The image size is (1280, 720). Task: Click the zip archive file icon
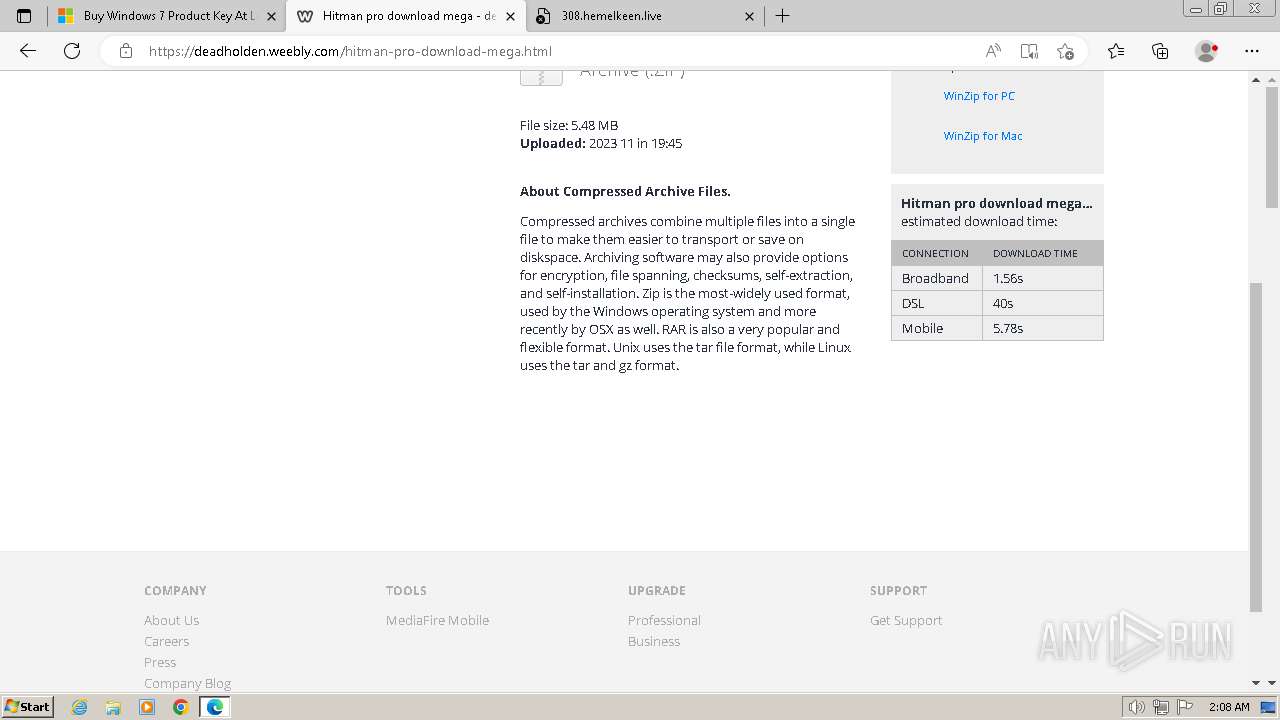tap(541, 77)
